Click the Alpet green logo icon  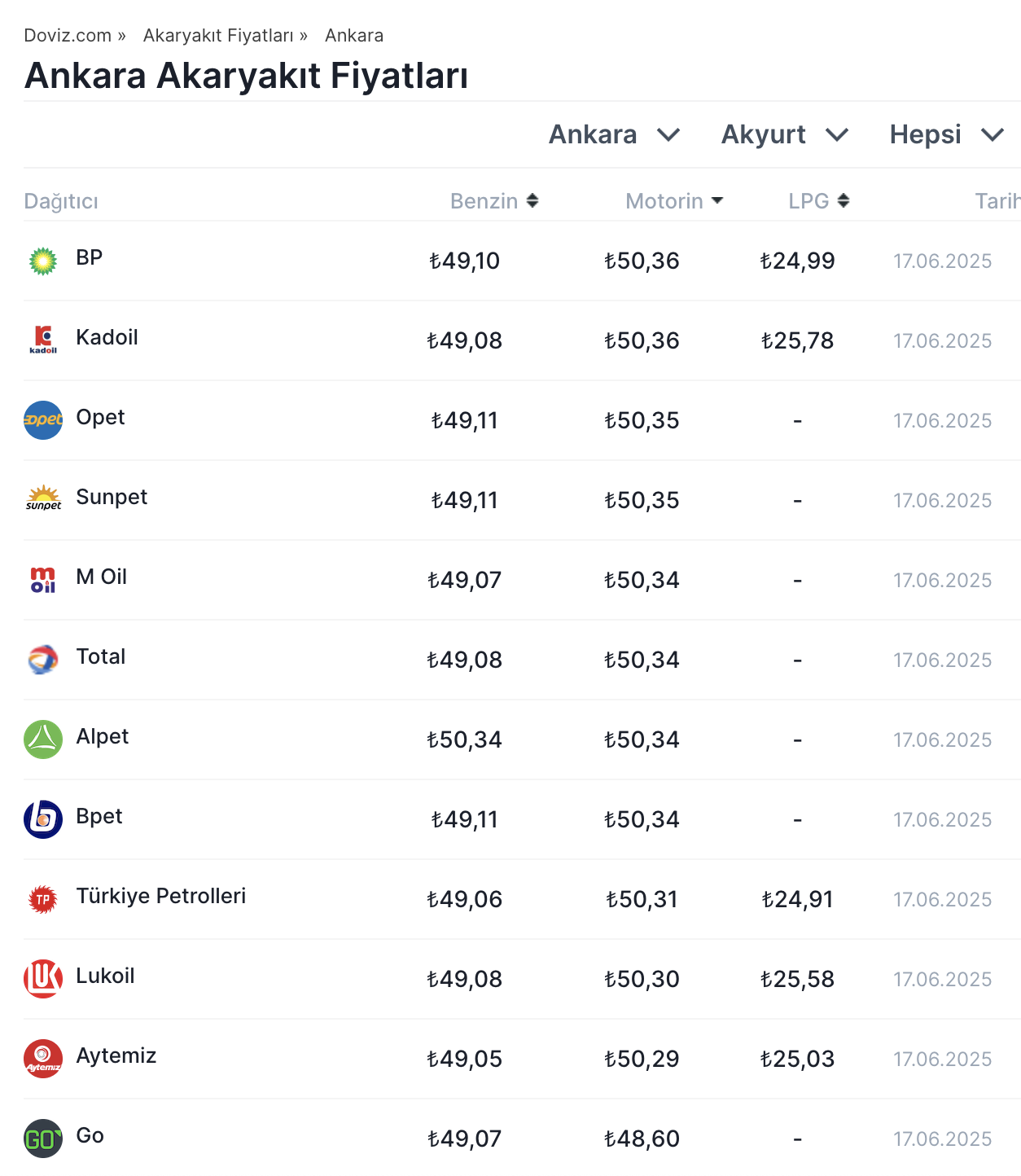pos(43,739)
